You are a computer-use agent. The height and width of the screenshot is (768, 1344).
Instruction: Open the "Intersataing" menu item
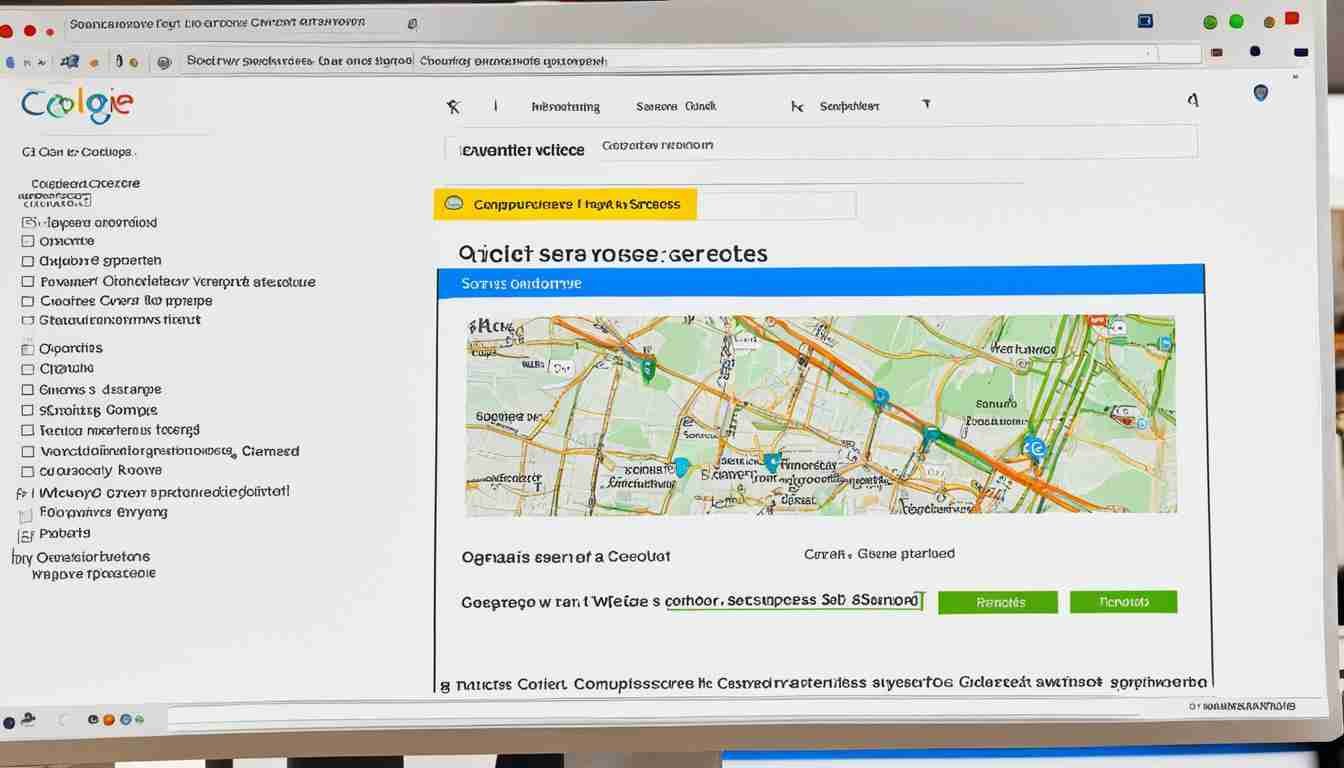coord(566,106)
